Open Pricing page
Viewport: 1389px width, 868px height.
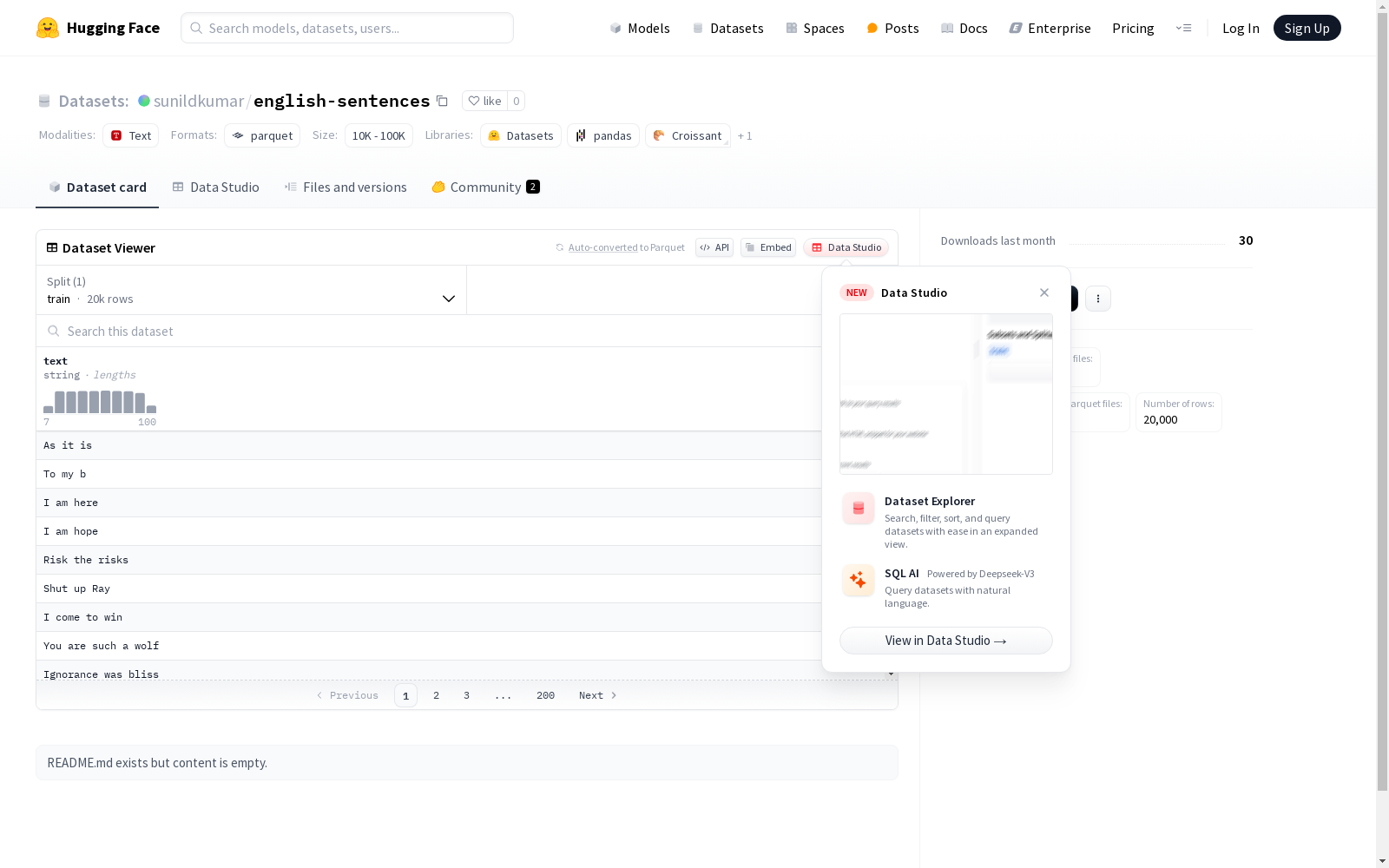click(1133, 28)
